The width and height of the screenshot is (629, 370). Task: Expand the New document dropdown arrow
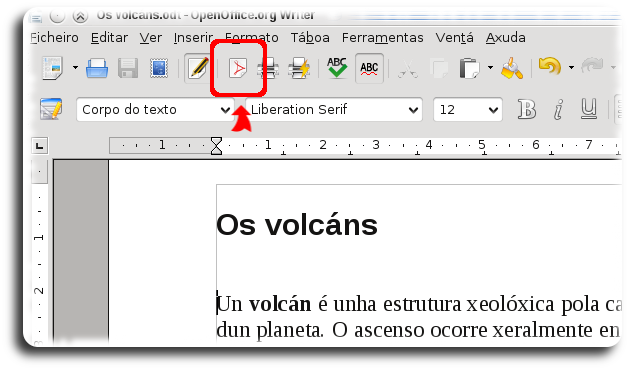click(x=75, y=68)
